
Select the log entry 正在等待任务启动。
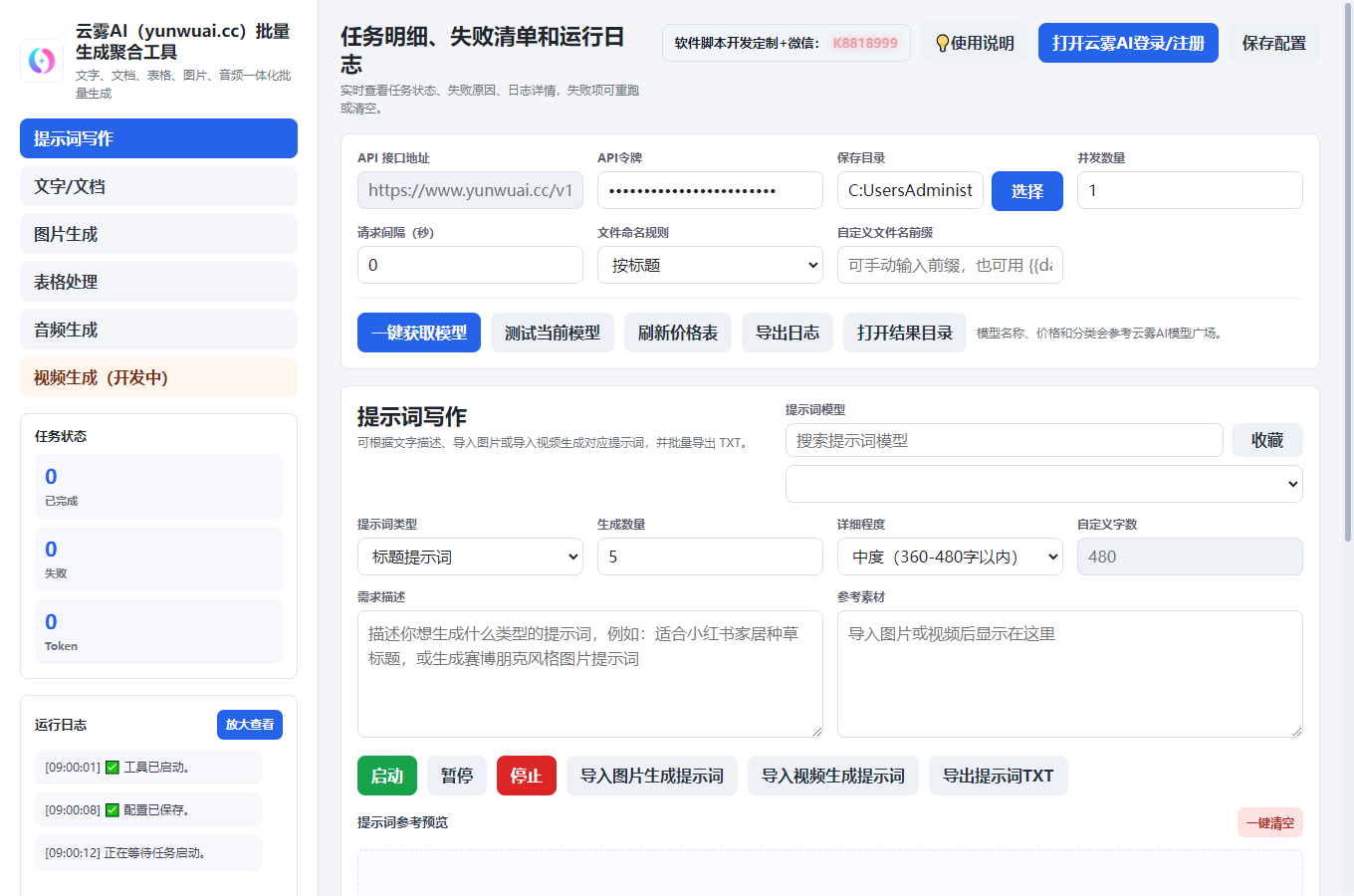point(148,853)
